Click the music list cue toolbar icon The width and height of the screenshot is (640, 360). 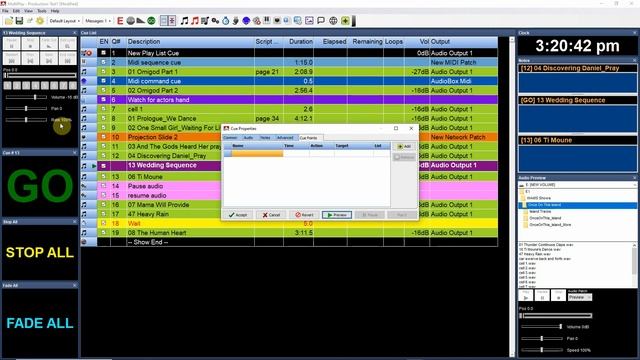(x=205, y=20)
